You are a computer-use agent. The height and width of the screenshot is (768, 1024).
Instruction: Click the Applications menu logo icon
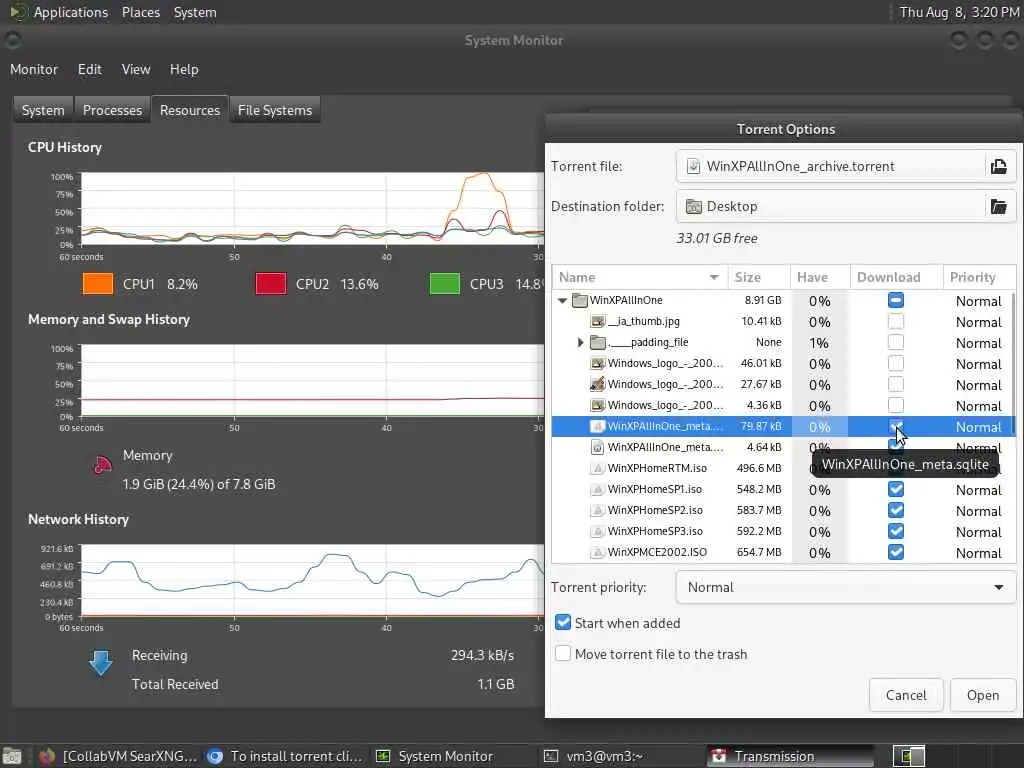[x=18, y=12]
